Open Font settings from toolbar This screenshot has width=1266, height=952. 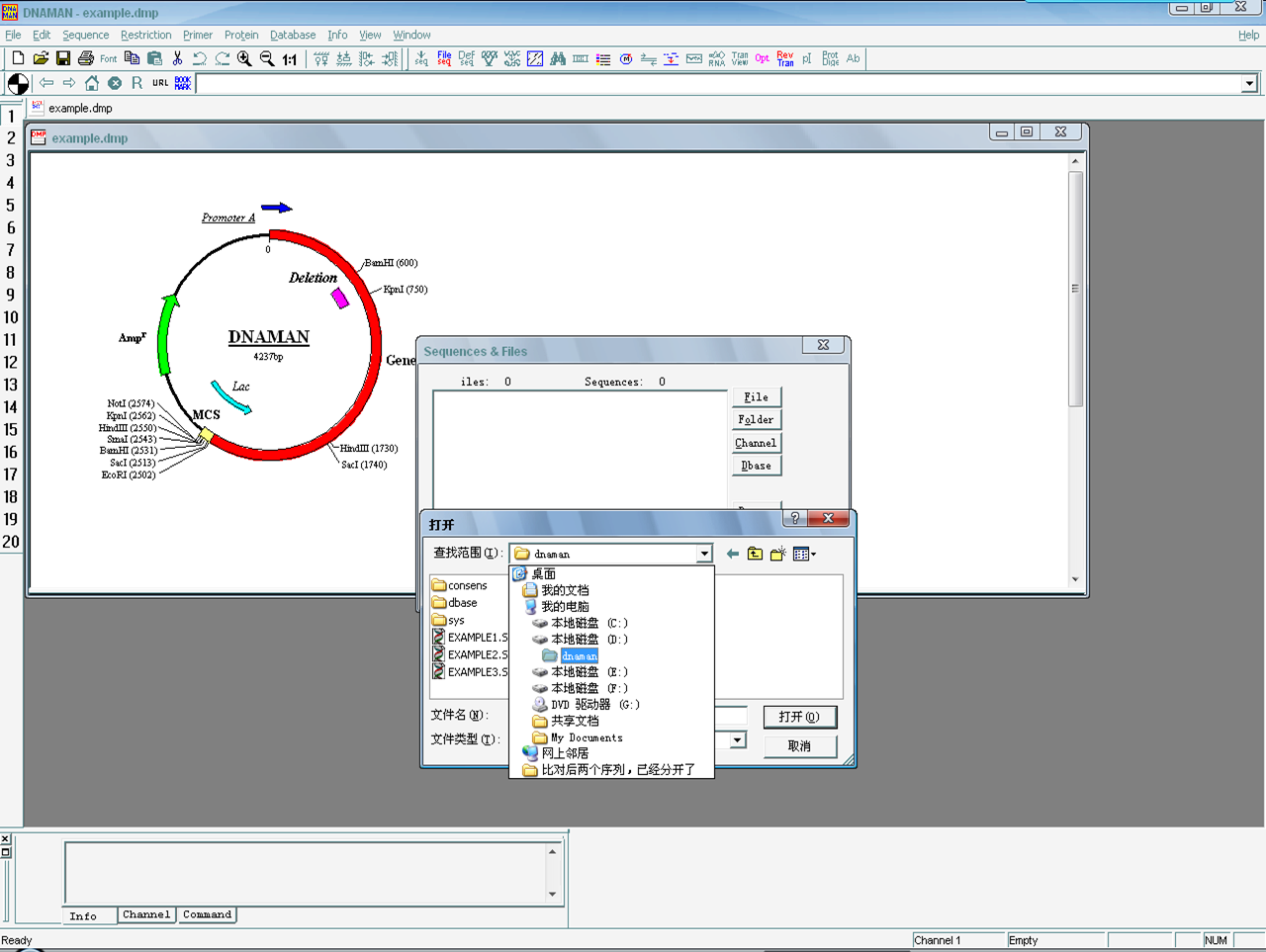(x=109, y=58)
